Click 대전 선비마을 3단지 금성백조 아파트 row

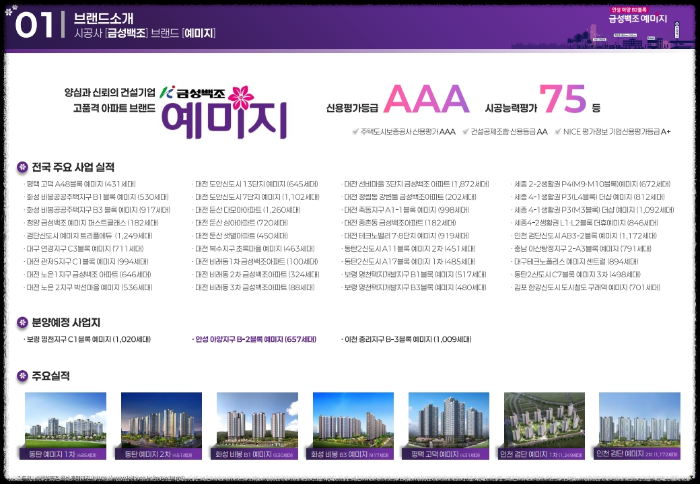416,184
